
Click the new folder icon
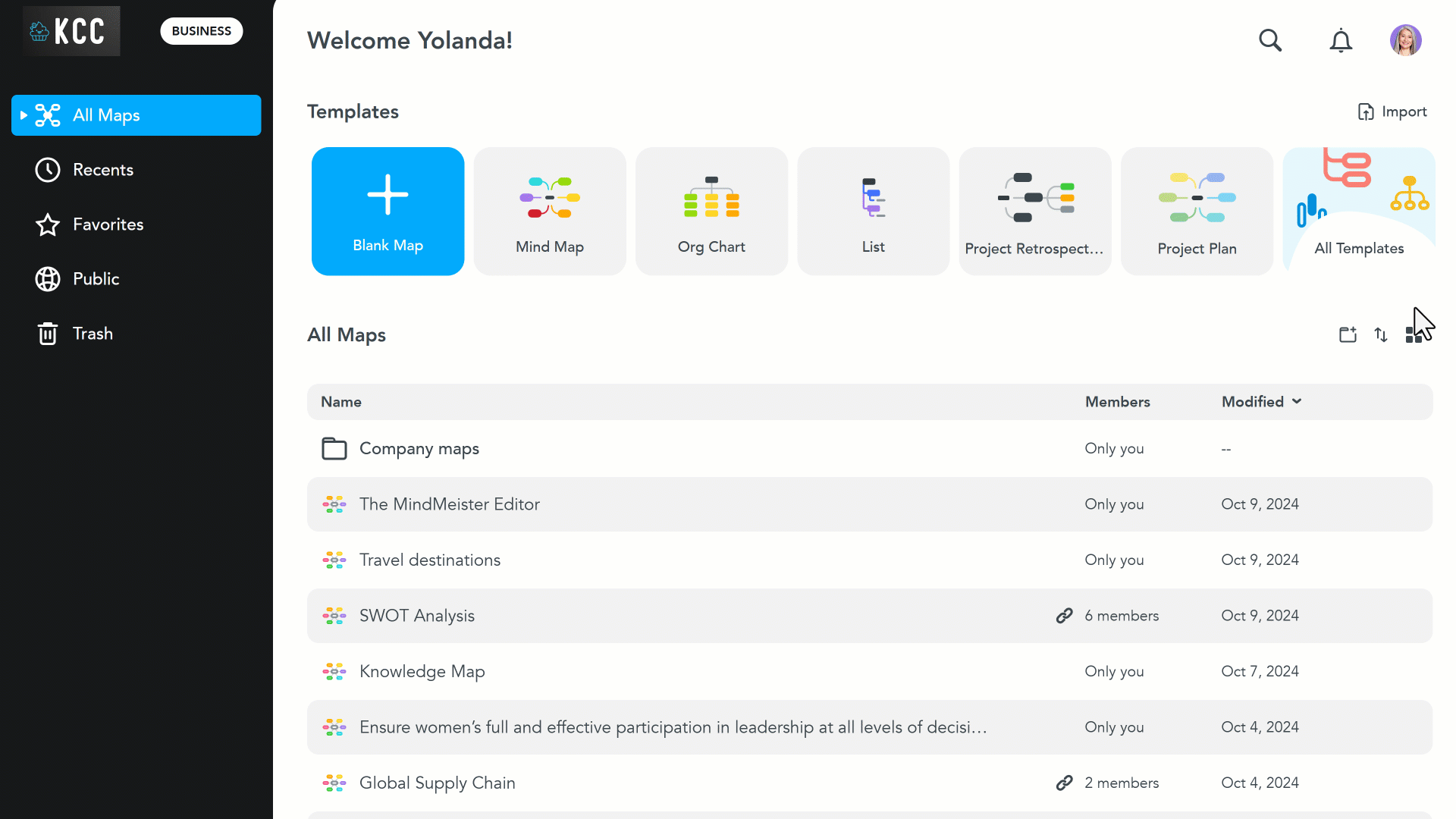point(1348,334)
